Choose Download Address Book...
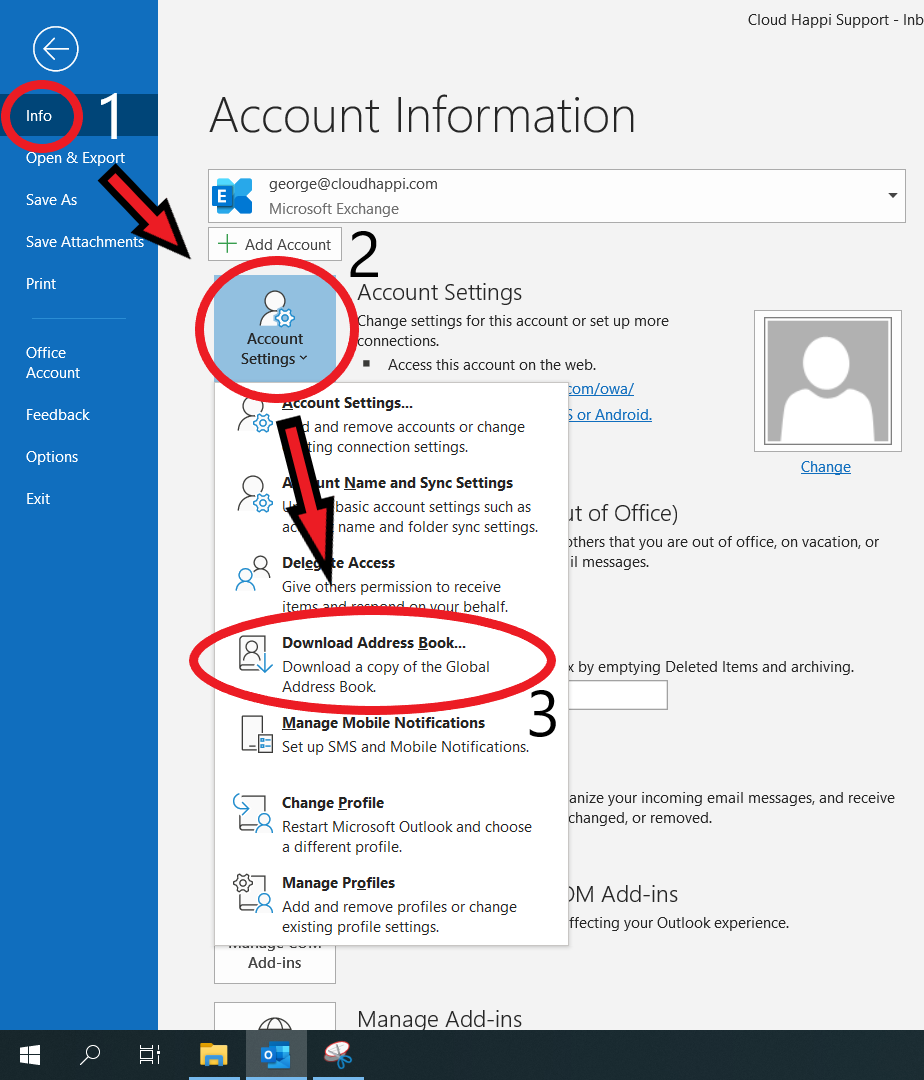This screenshot has width=924, height=1080. [x=390, y=664]
